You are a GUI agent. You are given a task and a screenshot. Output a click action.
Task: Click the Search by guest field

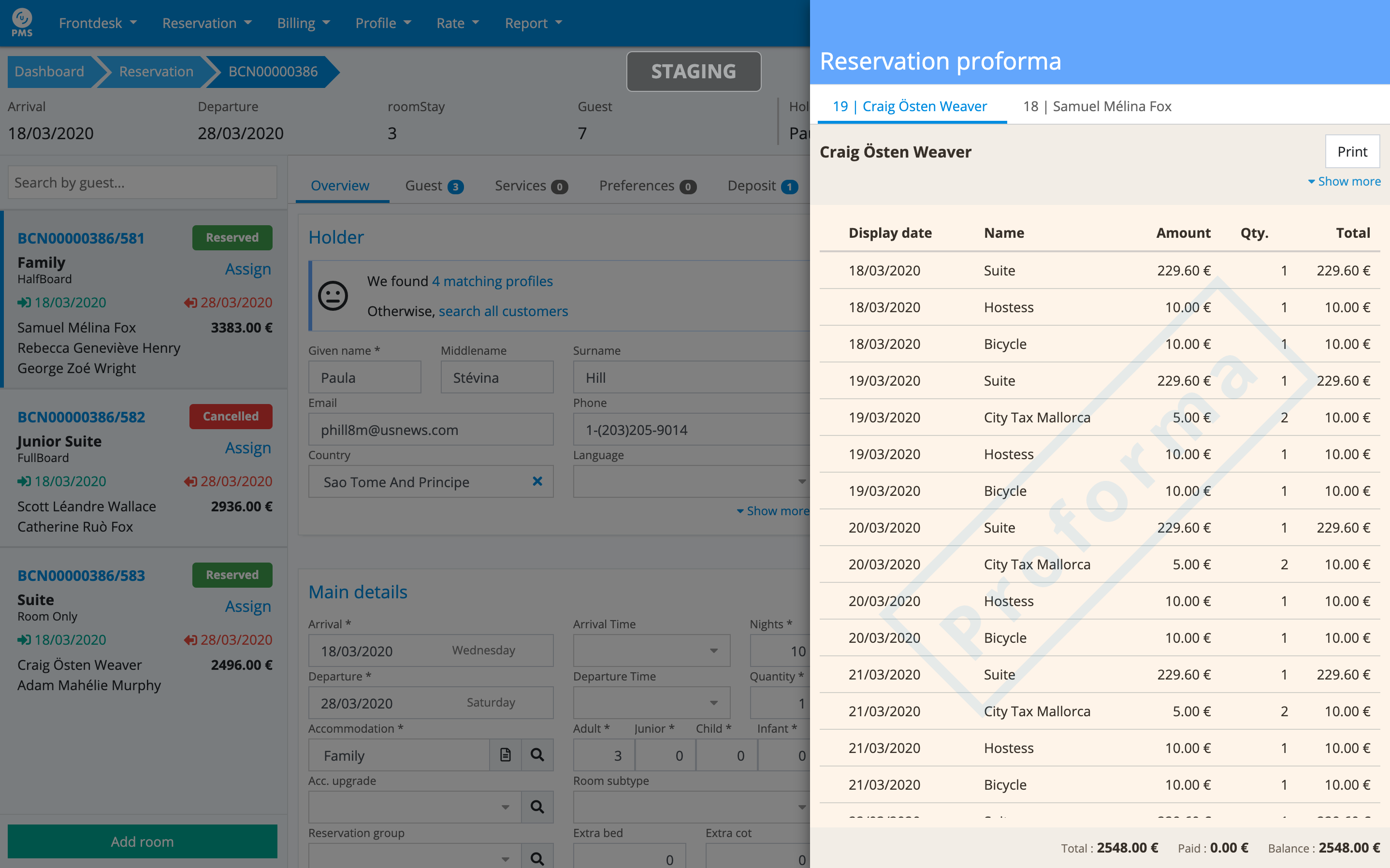[142, 183]
